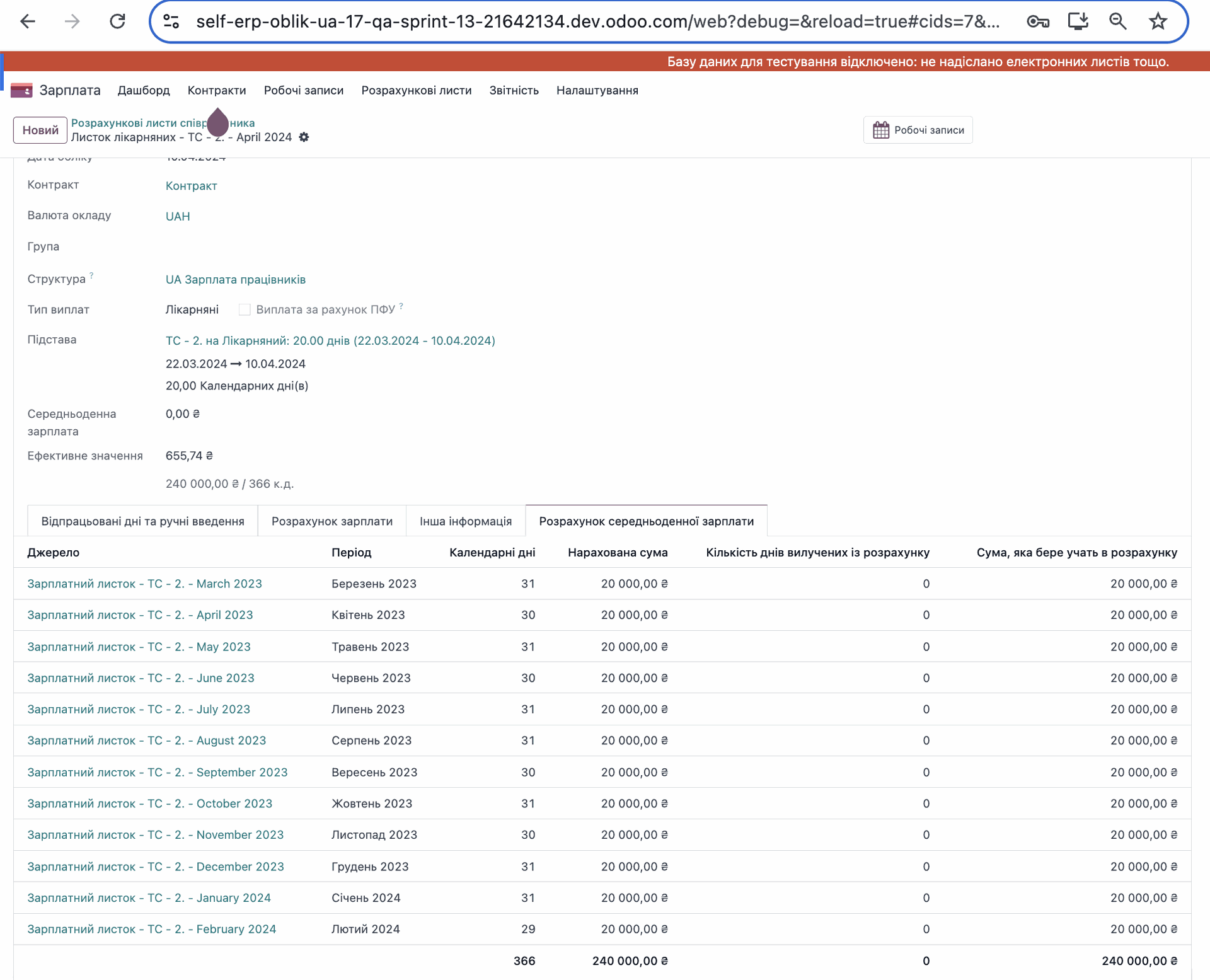Open payslip link for March 2023
The width and height of the screenshot is (1210, 980).
point(144,584)
